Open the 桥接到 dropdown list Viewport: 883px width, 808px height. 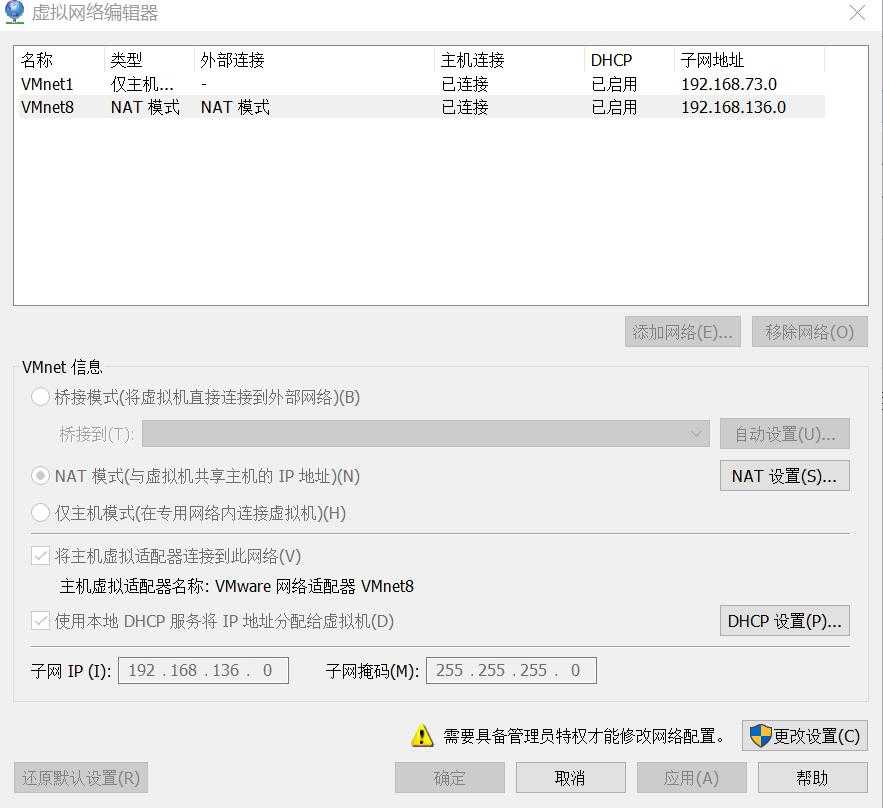[x=426, y=434]
